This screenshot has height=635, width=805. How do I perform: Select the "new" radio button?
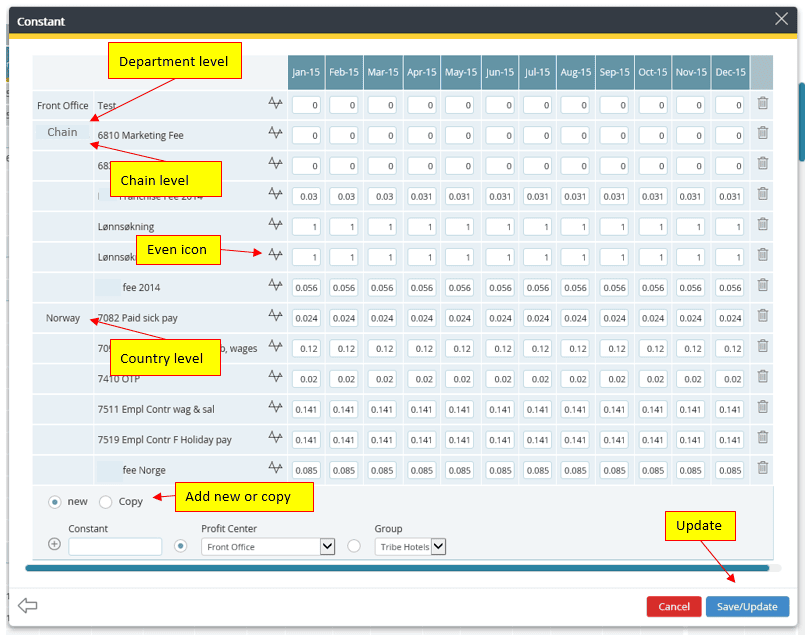click(x=54, y=501)
